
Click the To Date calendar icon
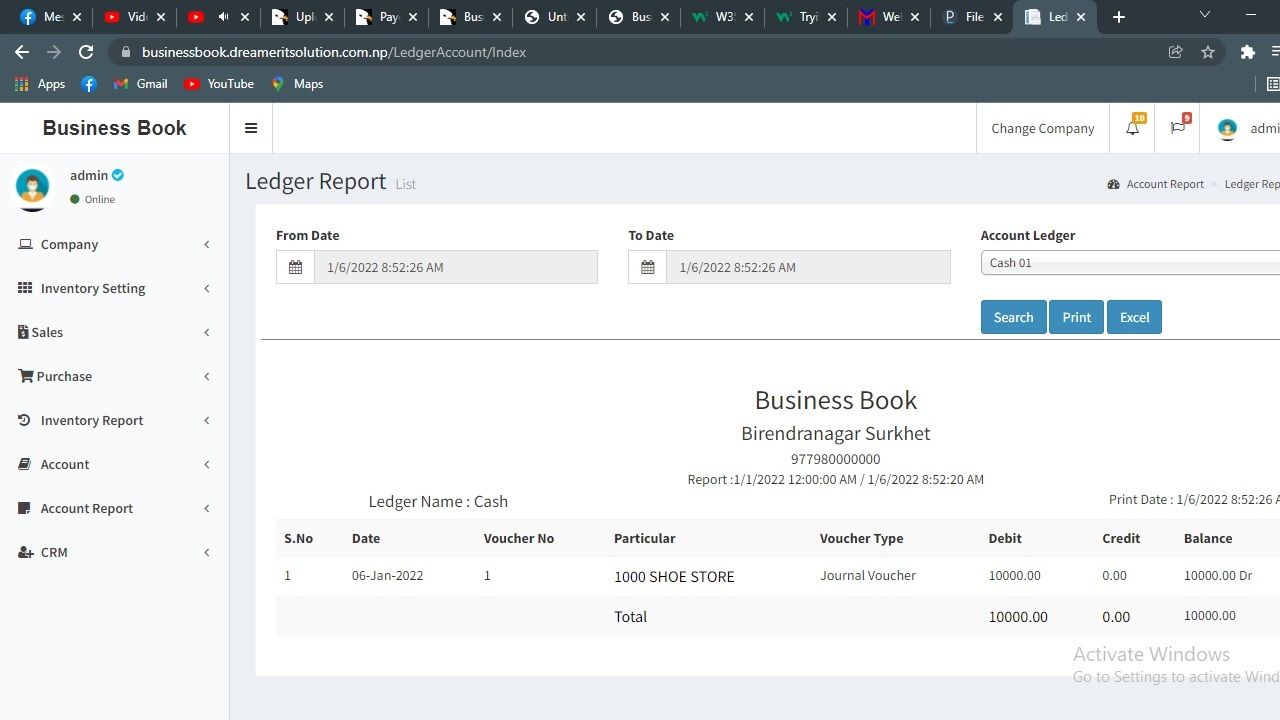click(x=647, y=267)
